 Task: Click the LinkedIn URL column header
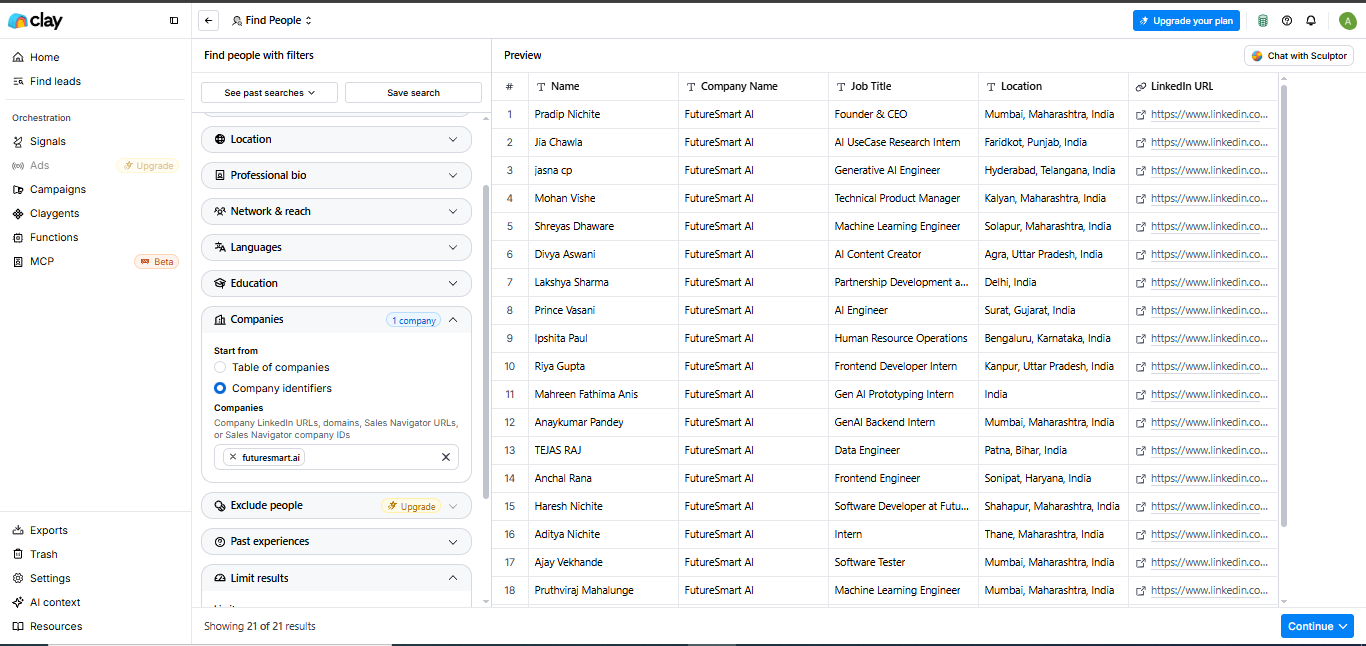point(1203,86)
